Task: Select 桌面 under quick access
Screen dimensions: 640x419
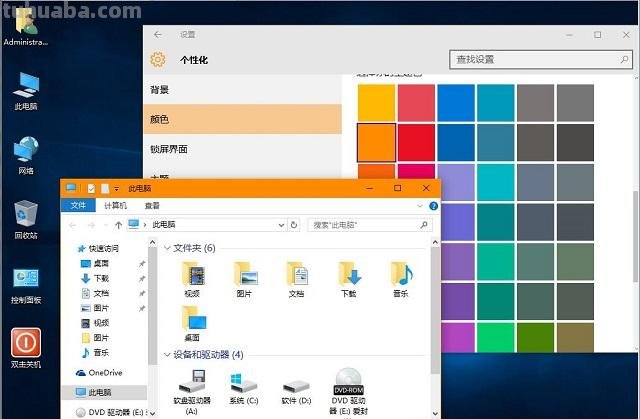Action: click(95, 264)
